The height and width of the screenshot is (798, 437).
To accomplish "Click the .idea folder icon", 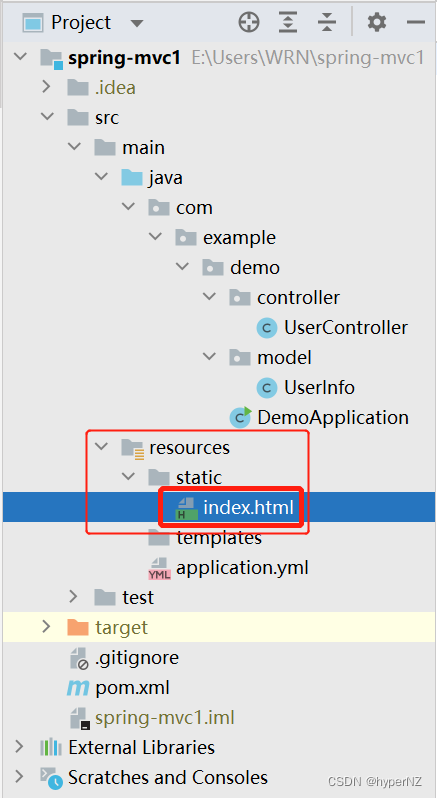I will 78,88.
